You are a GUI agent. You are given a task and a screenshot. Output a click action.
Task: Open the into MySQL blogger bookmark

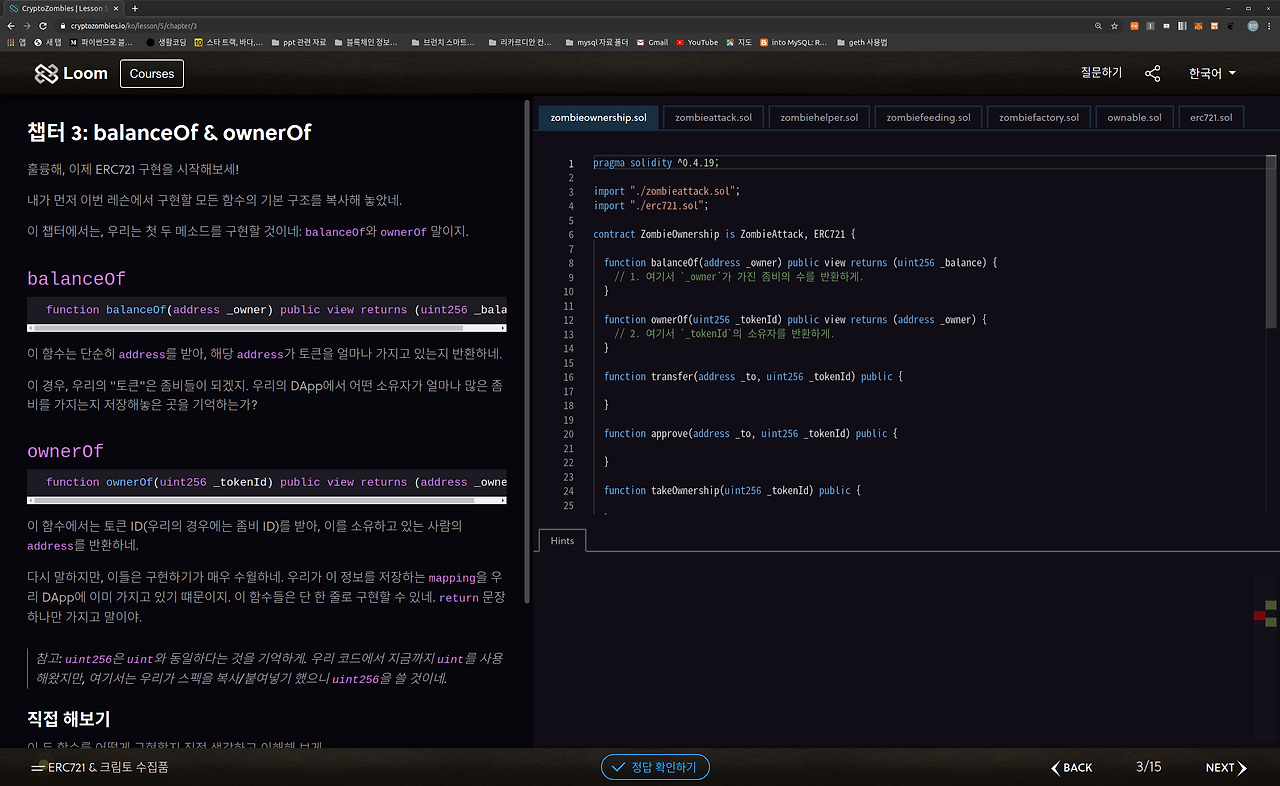[794, 42]
